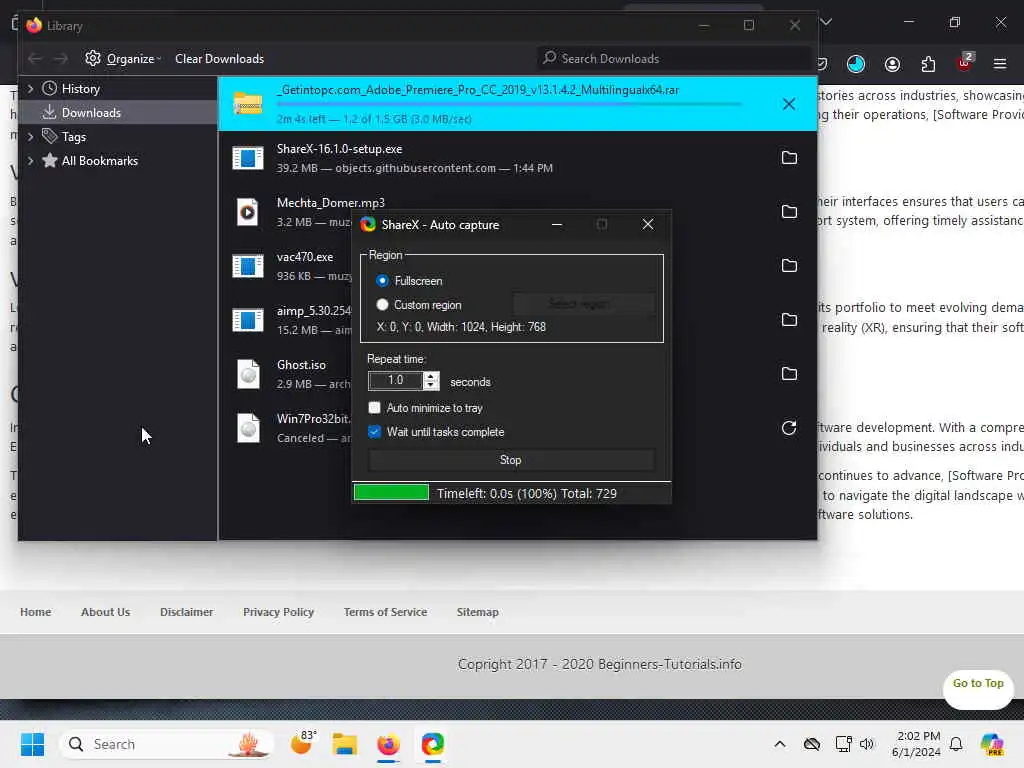Open the Disclaimer footer link
This screenshot has width=1024, height=768.
pyautogui.click(x=186, y=612)
